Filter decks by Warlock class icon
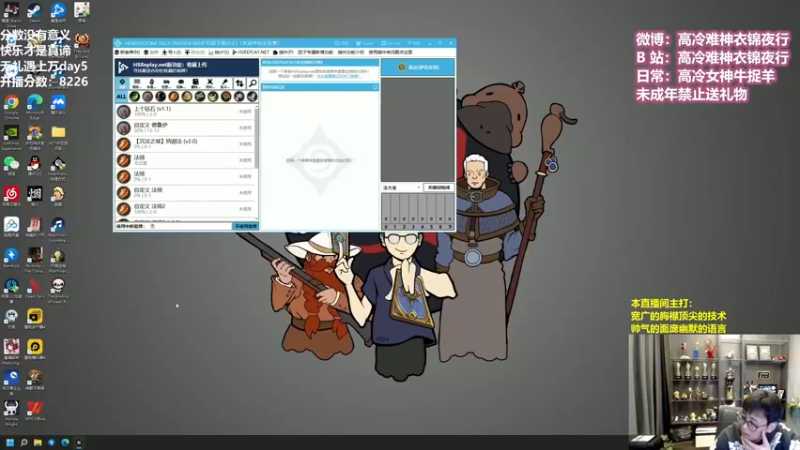 tap(239, 96)
